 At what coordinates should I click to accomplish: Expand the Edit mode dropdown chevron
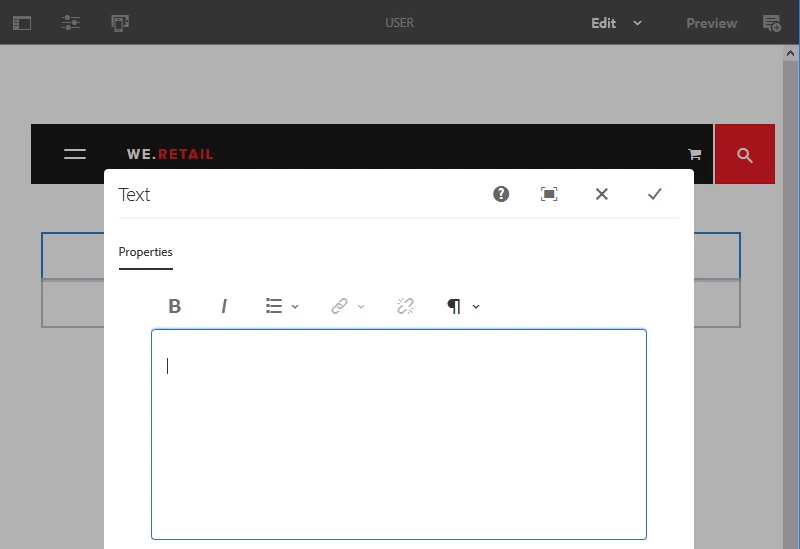click(x=637, y=23)
